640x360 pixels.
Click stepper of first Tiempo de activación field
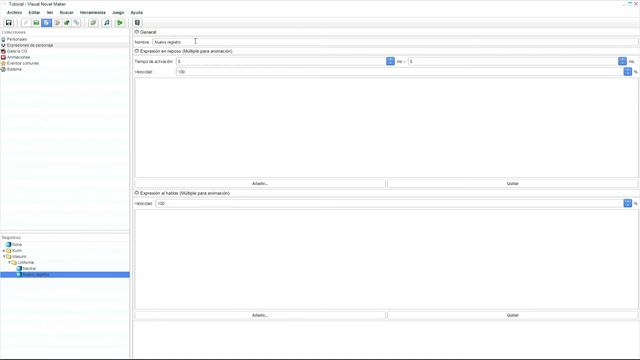click(x=390, y=61)
